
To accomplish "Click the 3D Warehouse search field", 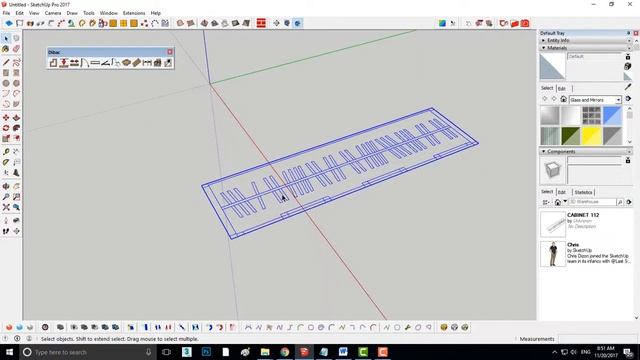I will 592,202.
